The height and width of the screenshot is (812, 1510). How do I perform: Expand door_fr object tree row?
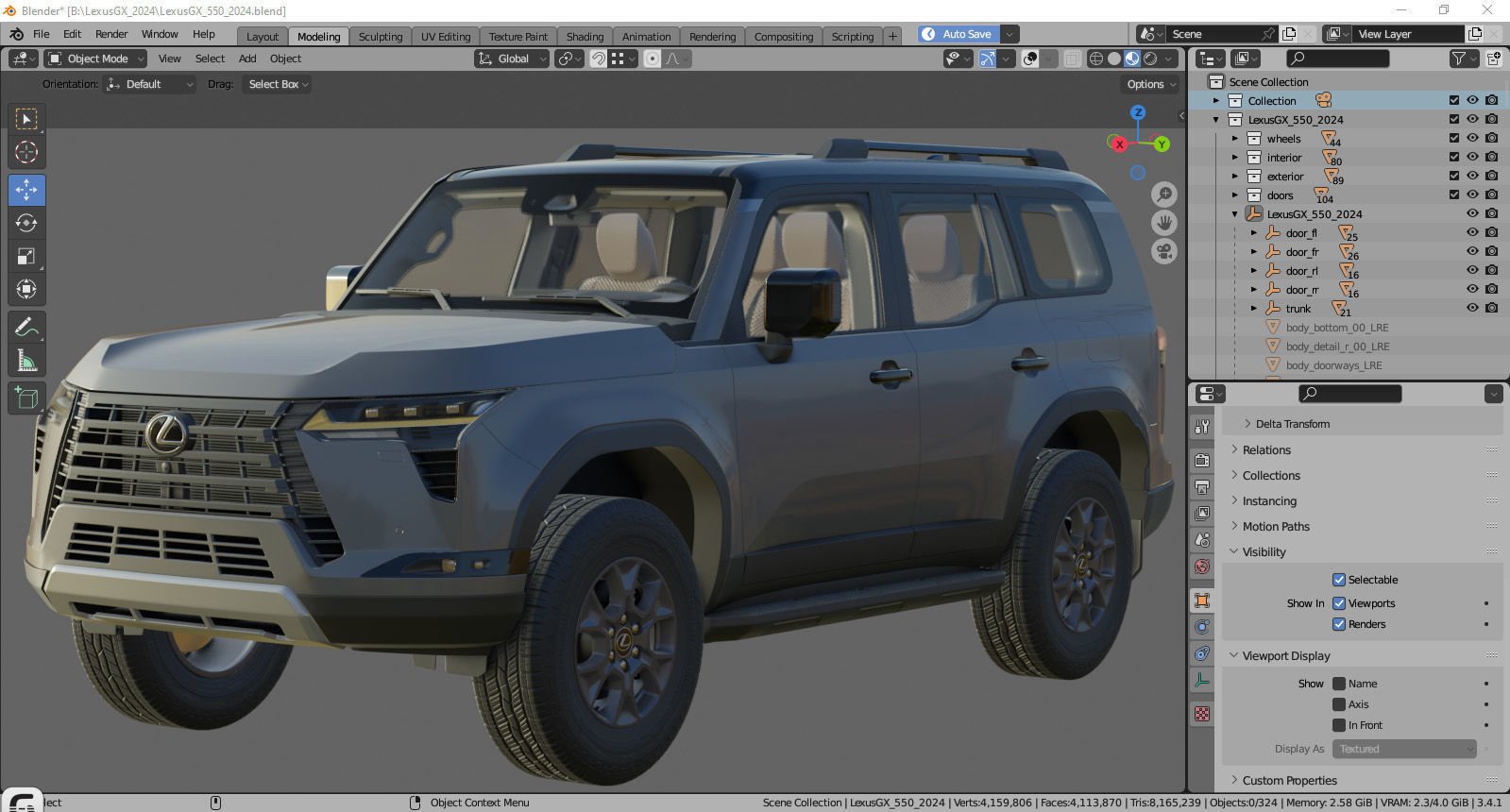[1253, 252]
